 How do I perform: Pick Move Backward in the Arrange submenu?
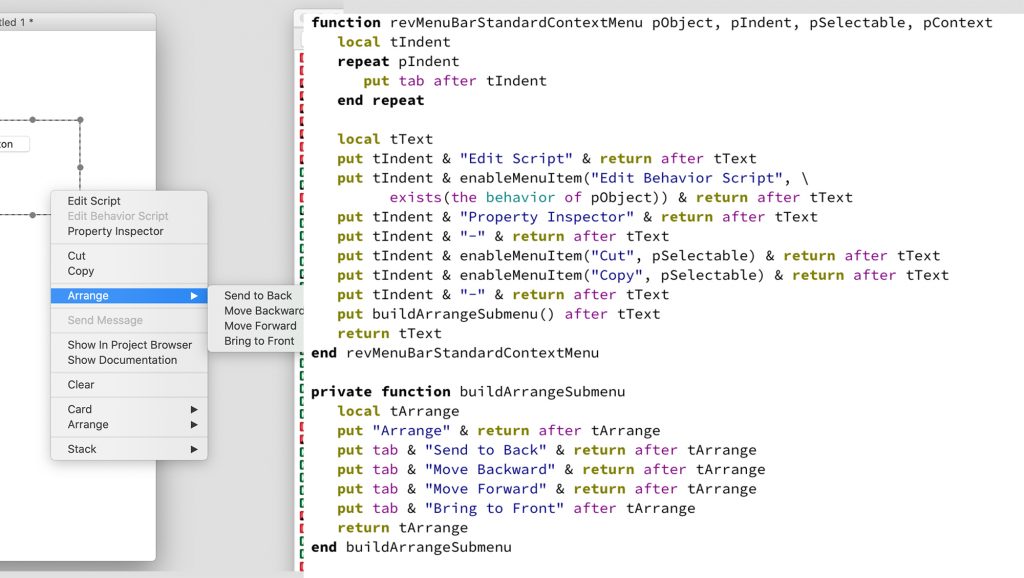(263, 311)
